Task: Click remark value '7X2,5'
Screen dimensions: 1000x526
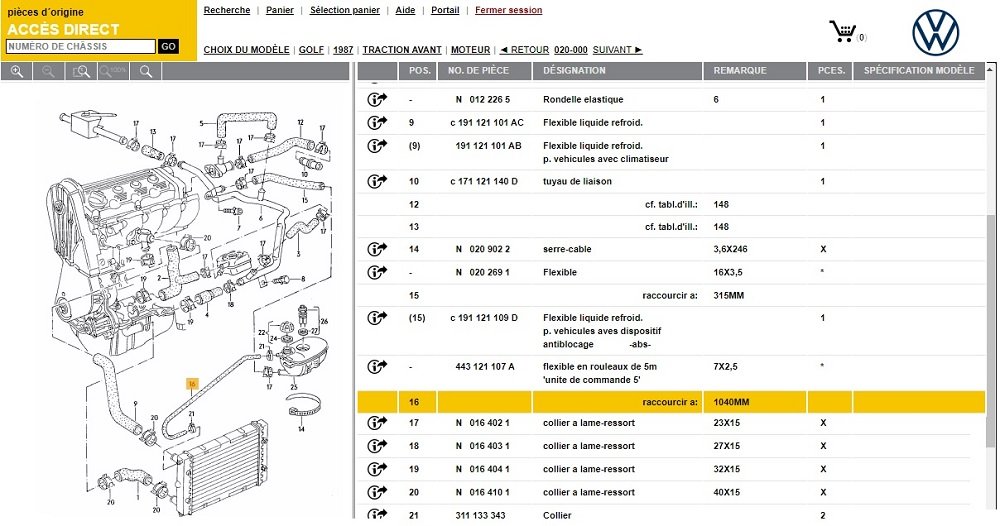Action: click(725, 367)
